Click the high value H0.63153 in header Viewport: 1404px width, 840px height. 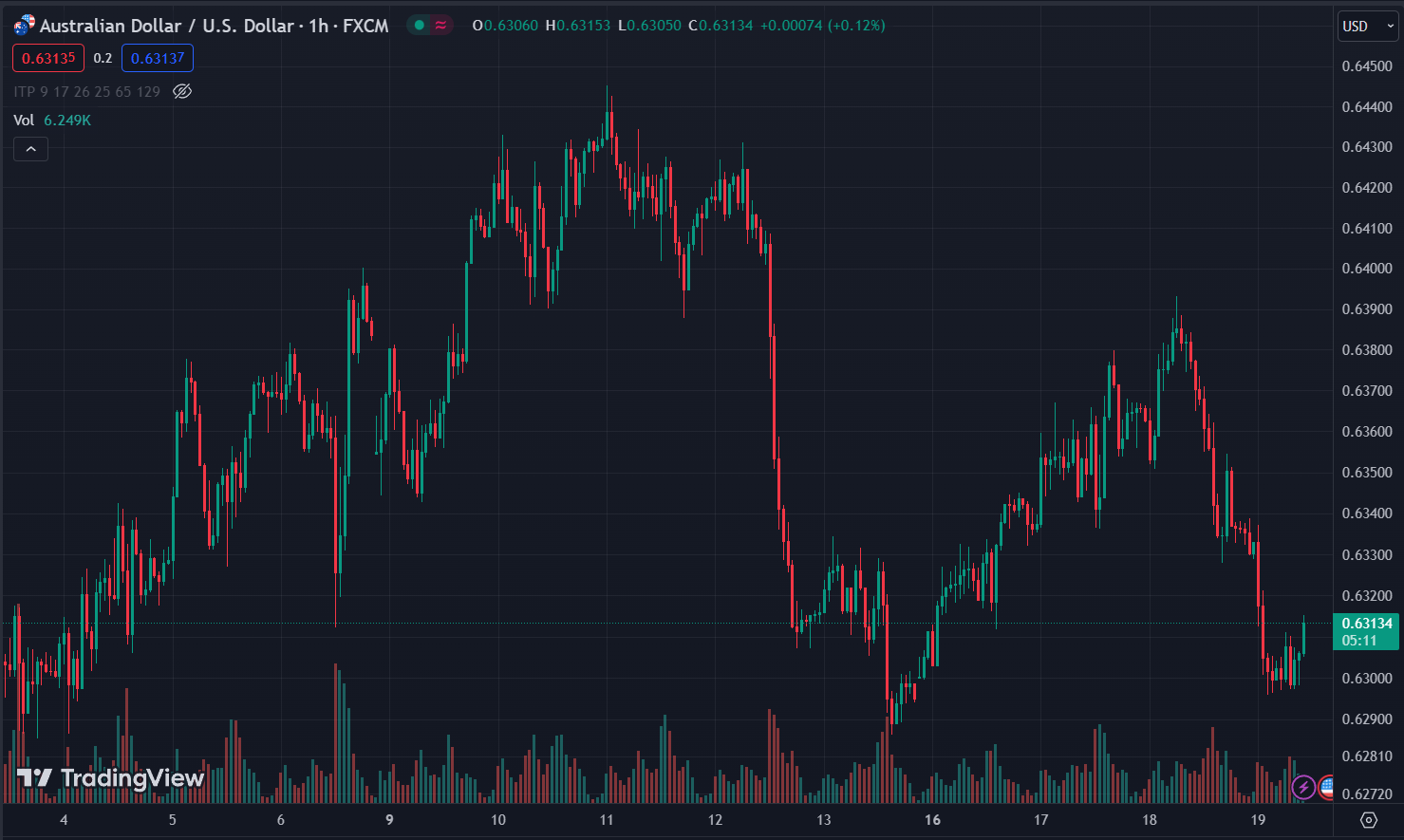tap(578, 26)
